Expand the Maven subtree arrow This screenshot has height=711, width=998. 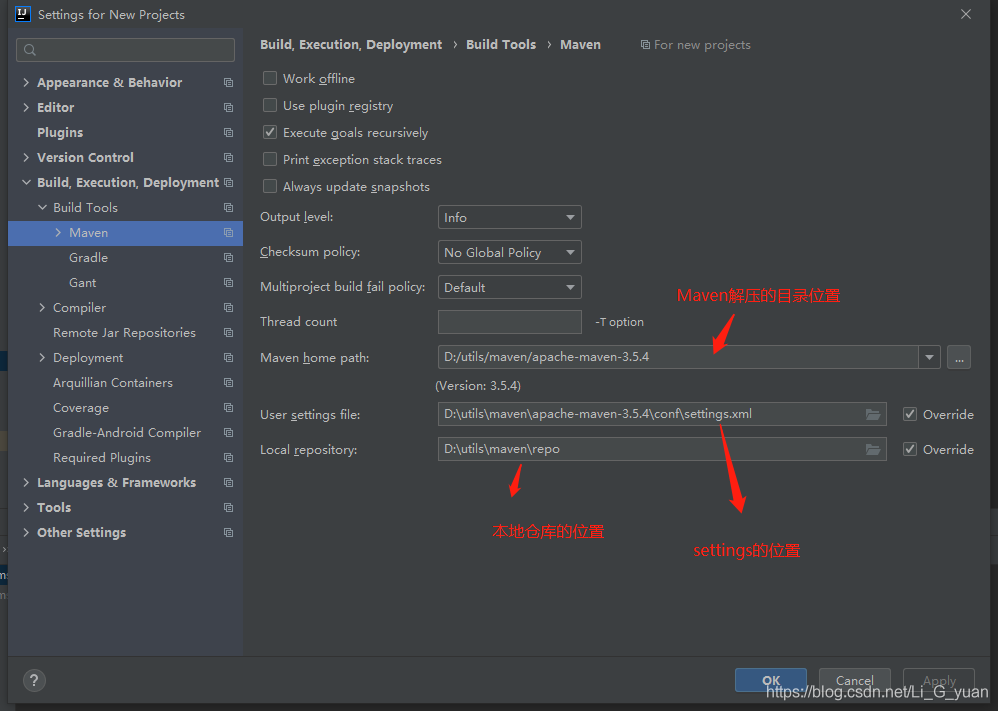58,233
